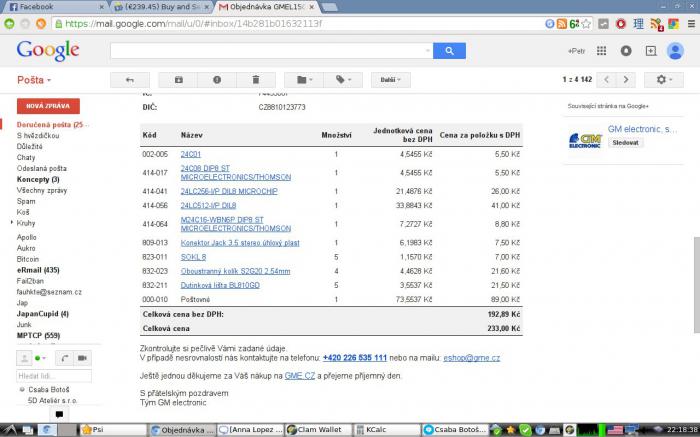The height and width of the screenshot is (437, 700).
Task: Click the phone call icon in chat
Action: click(65, 358)
